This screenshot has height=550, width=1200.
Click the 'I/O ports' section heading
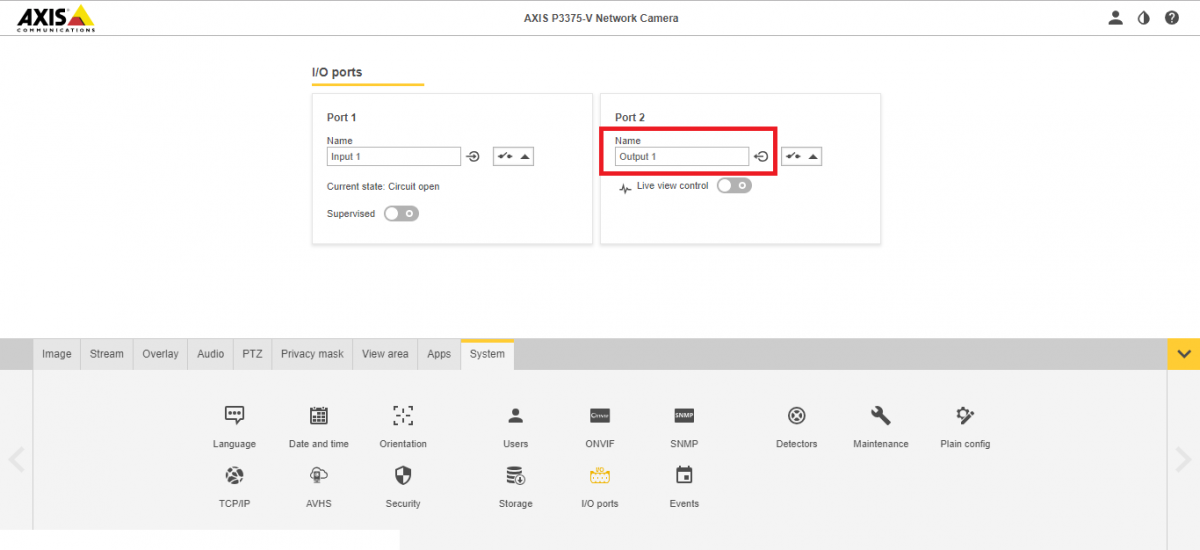pos(337,72)
